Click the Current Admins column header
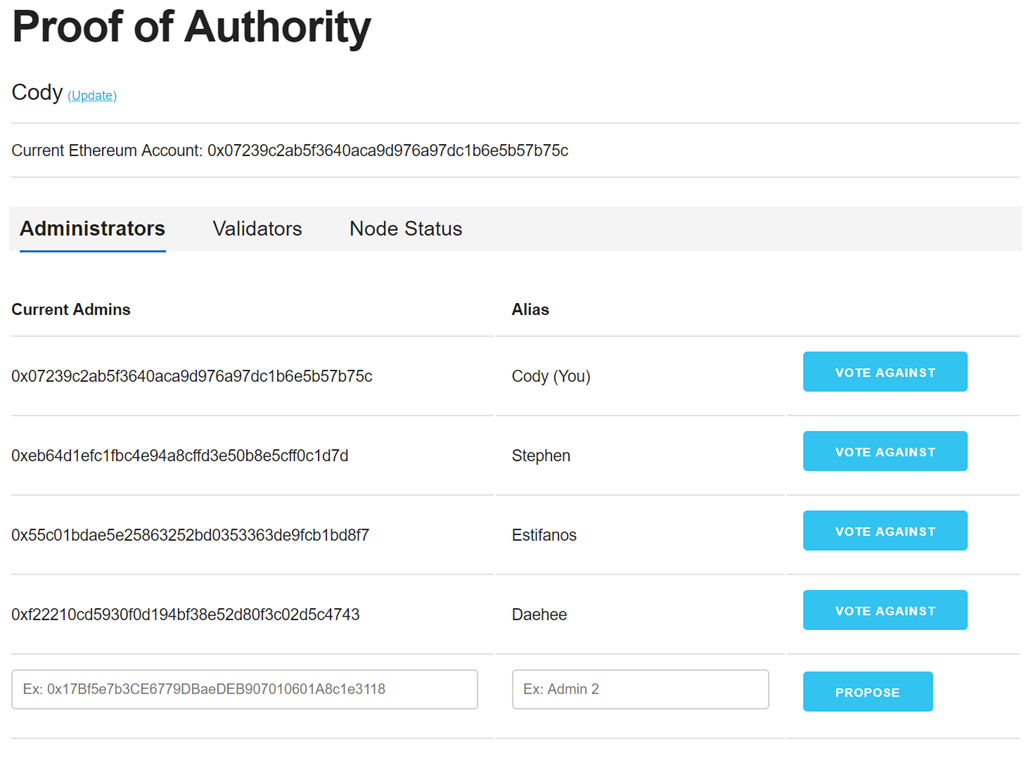 coord(71,310)
